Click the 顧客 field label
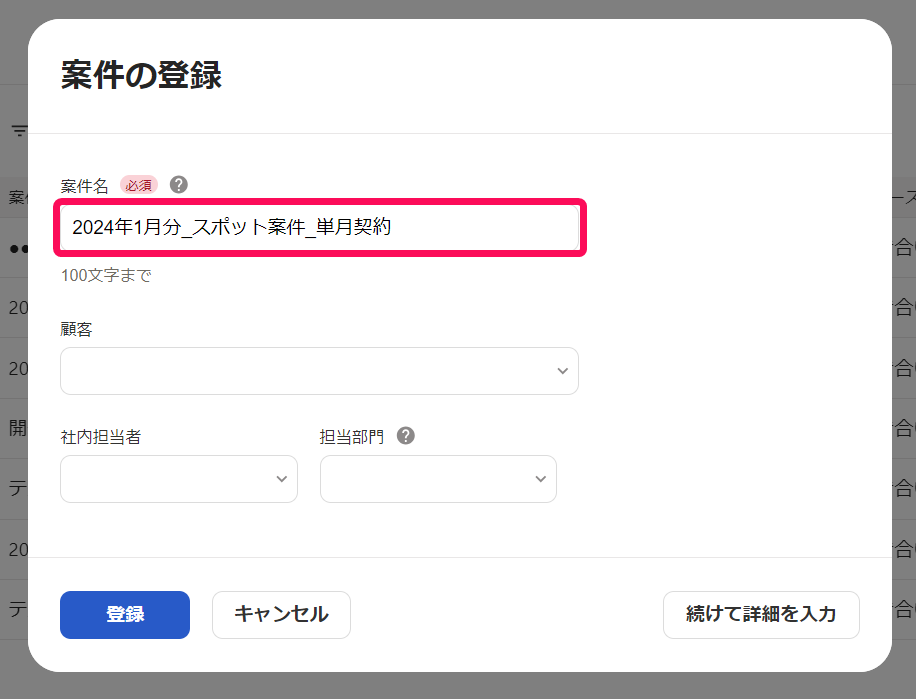The image size is (916, 699). [x=77, y=329]
